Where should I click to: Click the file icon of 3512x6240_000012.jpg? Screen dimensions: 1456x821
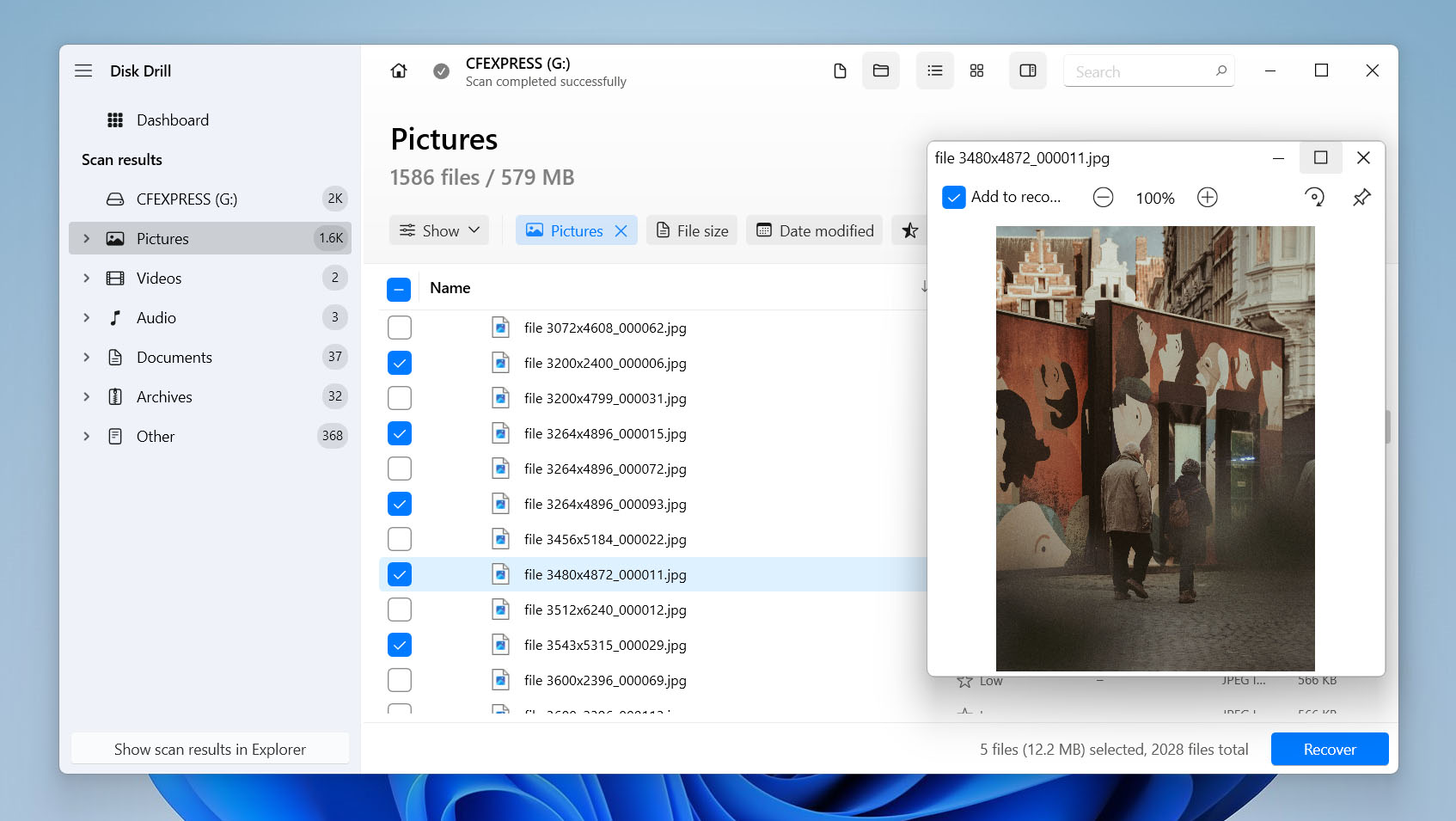click(500, 610)
